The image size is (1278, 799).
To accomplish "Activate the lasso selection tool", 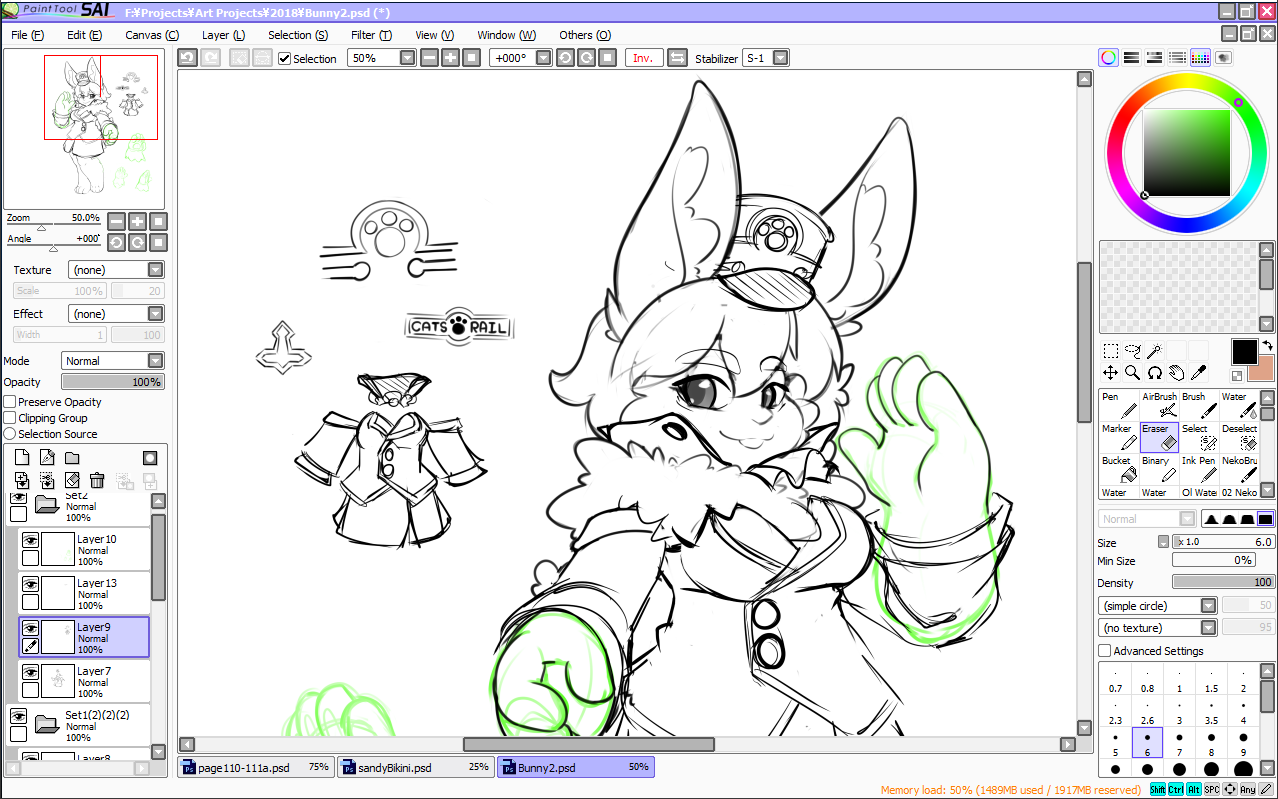I will (1132, 351).
